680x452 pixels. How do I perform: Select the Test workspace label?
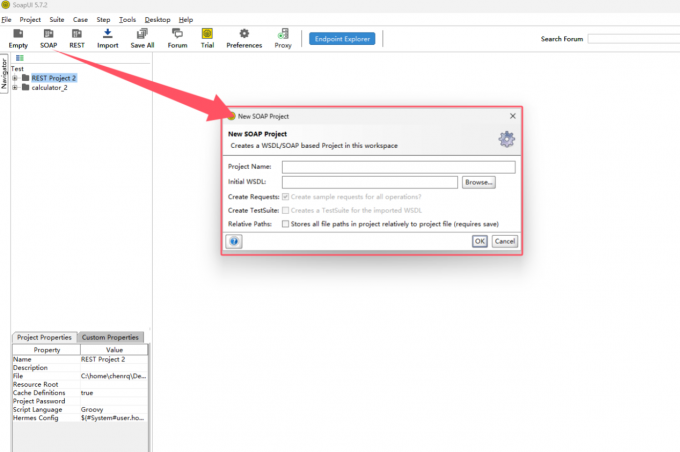click(17, 69)
